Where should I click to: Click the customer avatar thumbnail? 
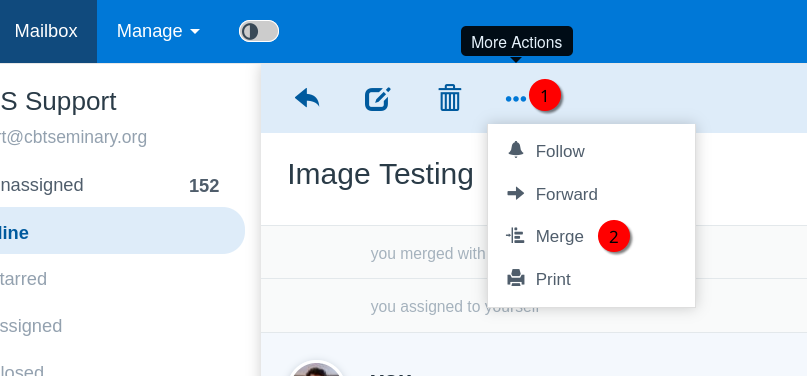316,368
